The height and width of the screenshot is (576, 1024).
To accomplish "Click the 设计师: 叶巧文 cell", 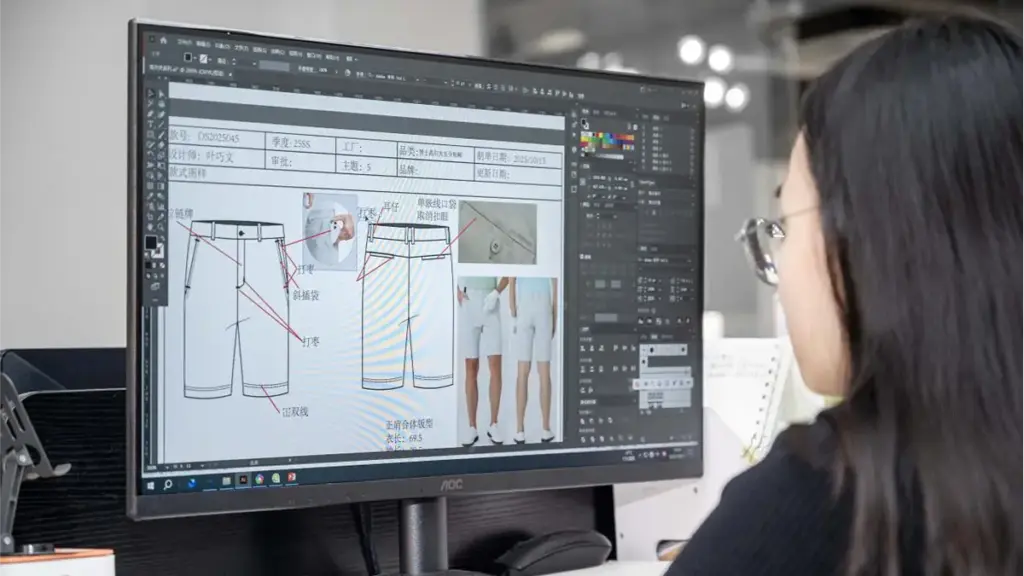I will 217,155.
